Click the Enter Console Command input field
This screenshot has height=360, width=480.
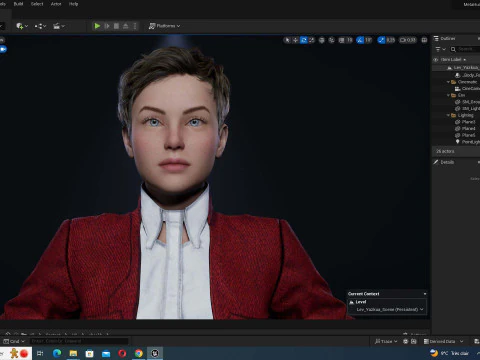[x=79, y=341]
